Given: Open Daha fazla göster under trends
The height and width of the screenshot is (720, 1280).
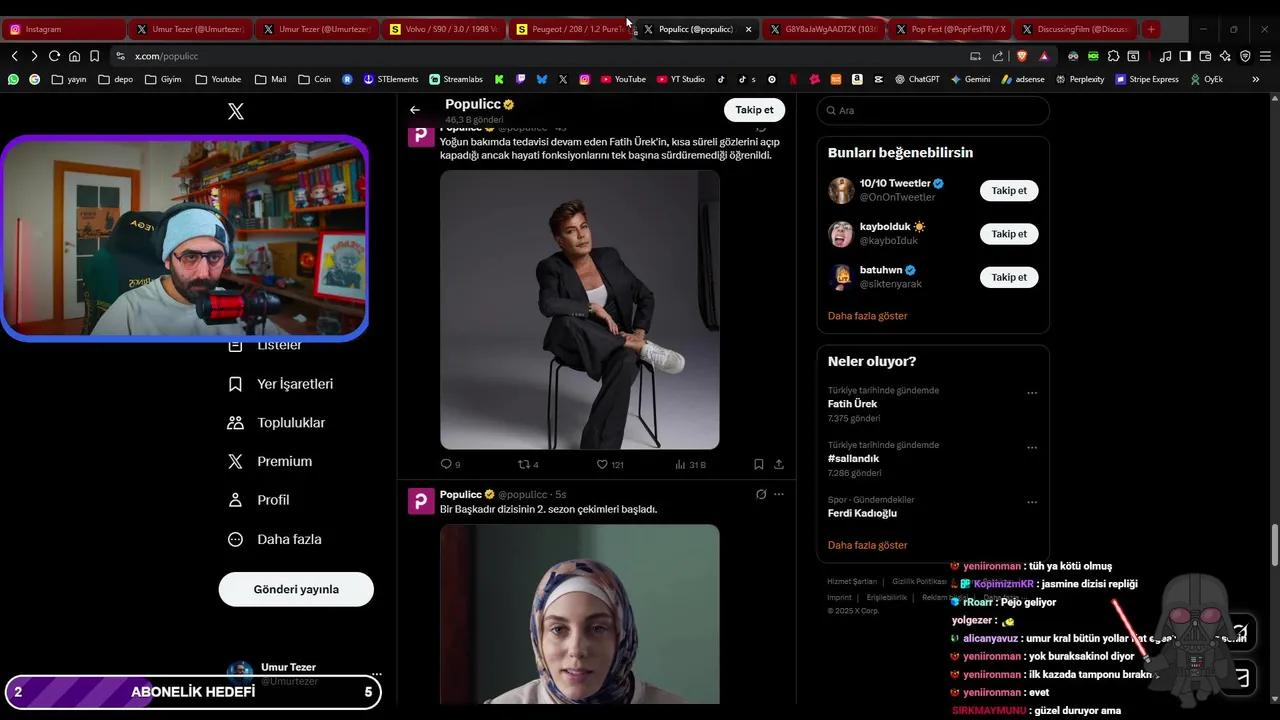Looking at the screenshot, I should coord(867,545).
